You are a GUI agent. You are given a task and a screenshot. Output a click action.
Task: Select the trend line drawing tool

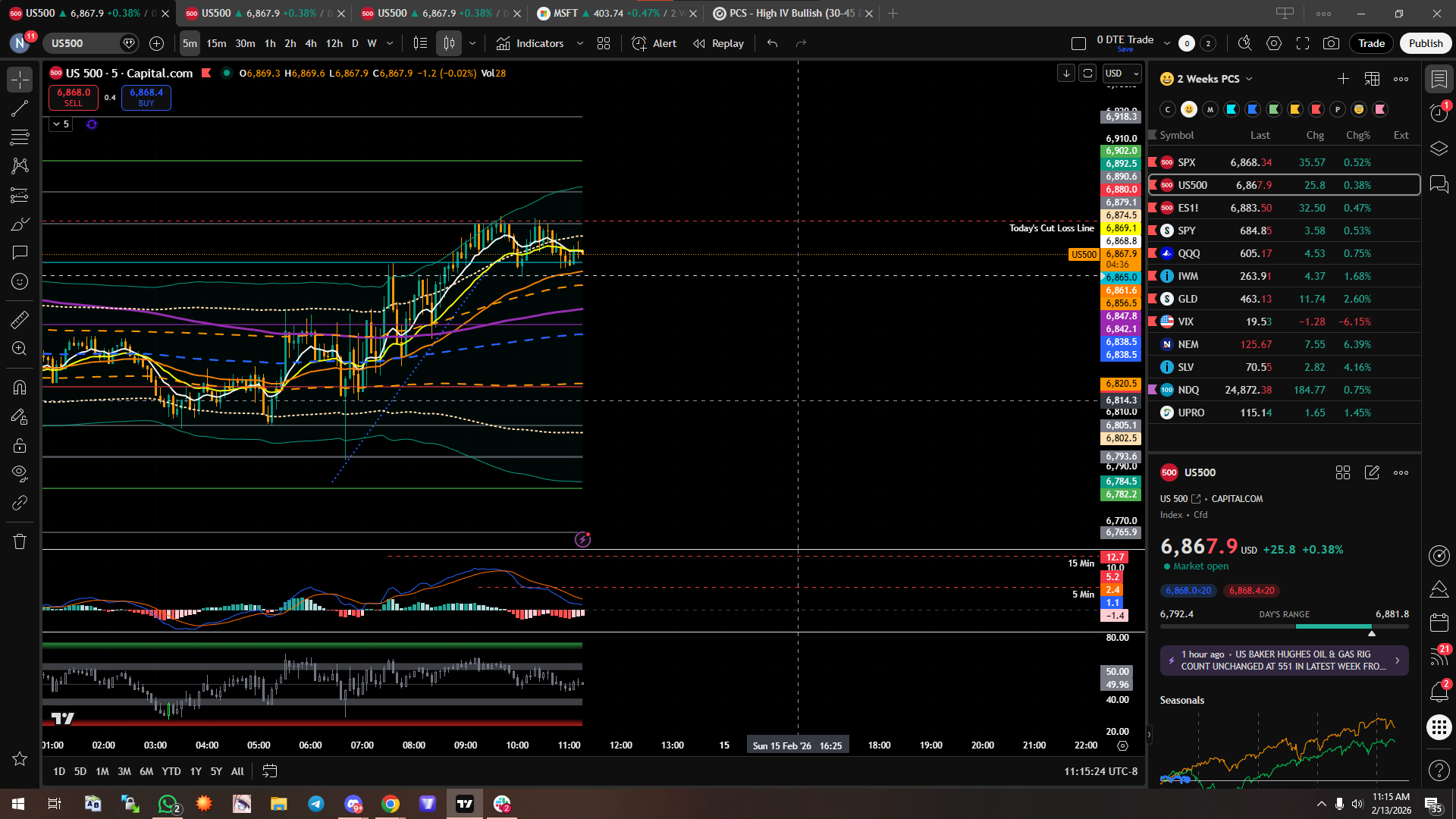[20, 108]
